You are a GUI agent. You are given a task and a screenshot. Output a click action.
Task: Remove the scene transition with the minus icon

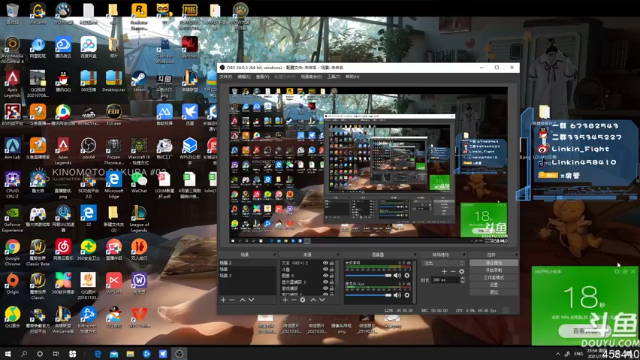(x=453, y=271)
